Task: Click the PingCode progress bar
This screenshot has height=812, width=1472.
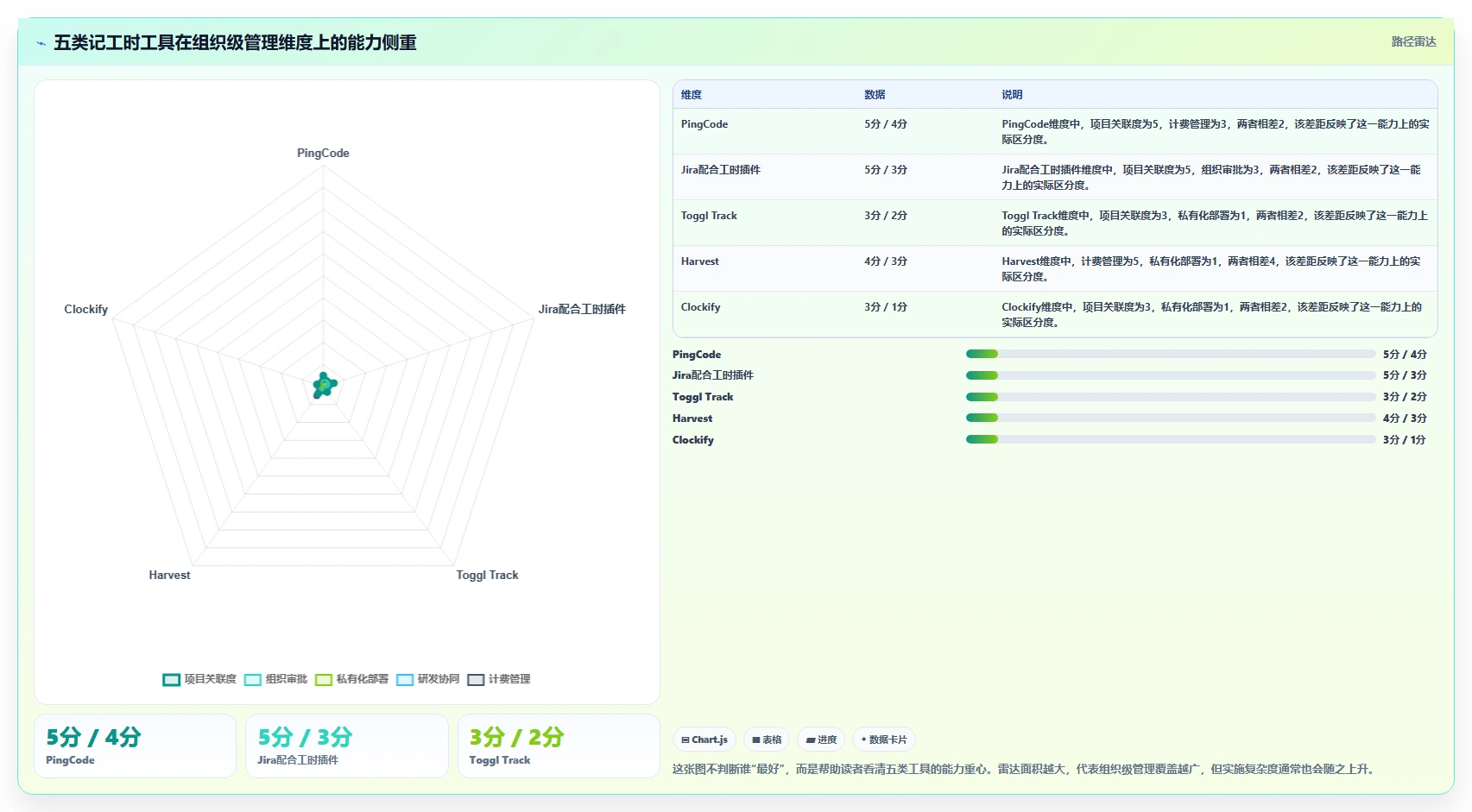Action: [1170, 354]
